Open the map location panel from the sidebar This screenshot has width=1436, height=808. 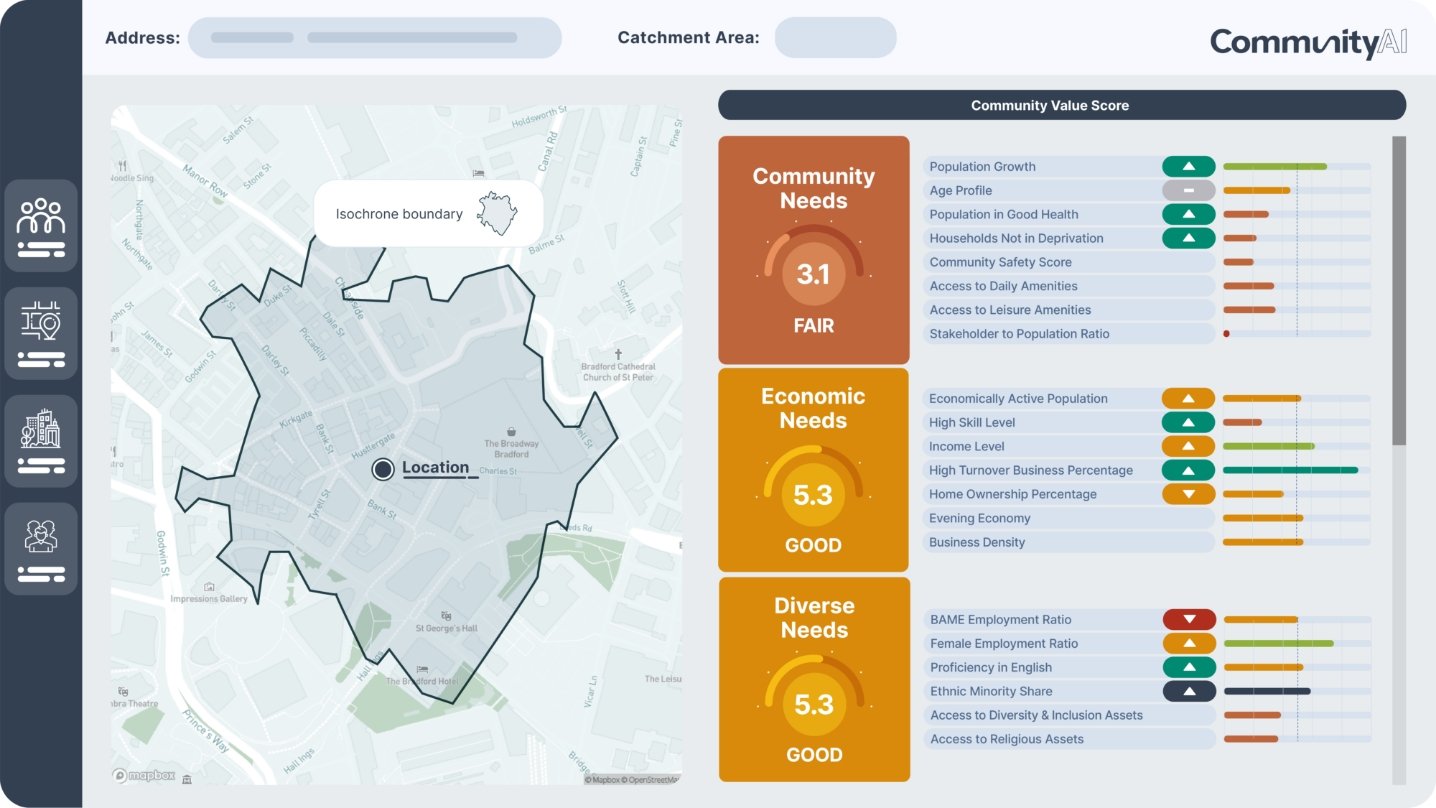pyautogui.click(x=41, y=331)
